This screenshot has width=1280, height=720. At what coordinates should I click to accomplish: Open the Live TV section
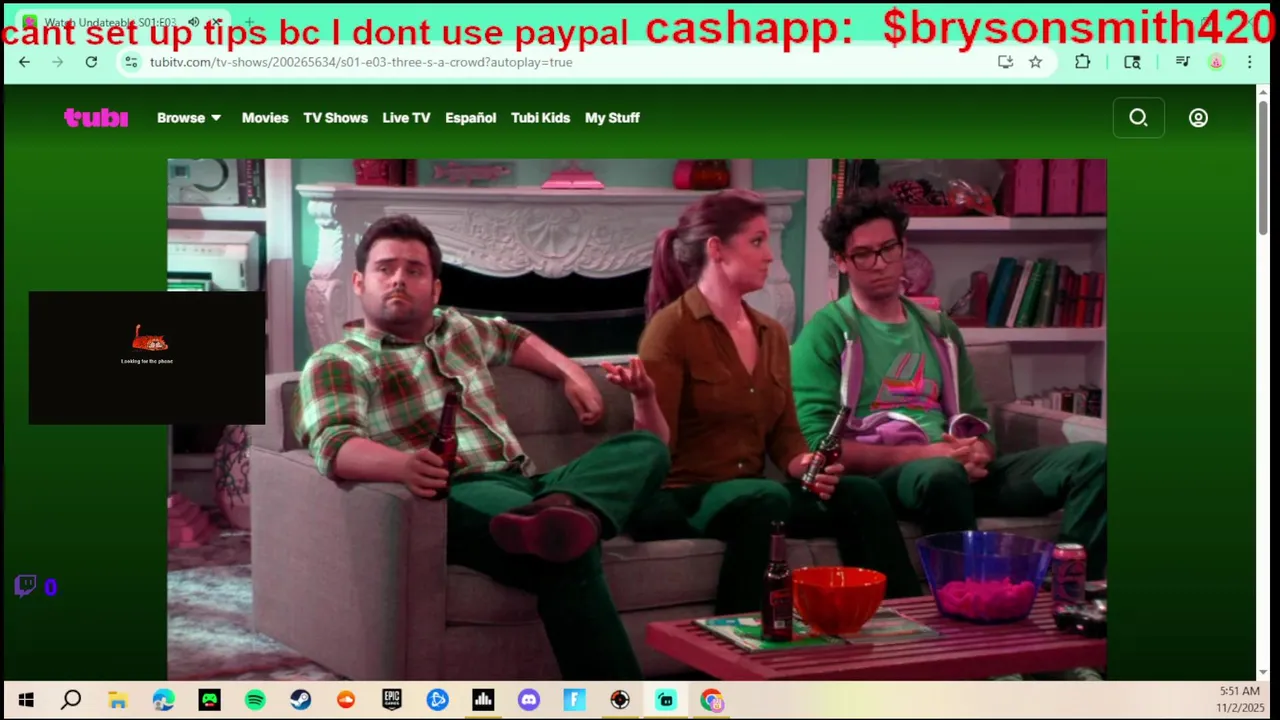406,118
